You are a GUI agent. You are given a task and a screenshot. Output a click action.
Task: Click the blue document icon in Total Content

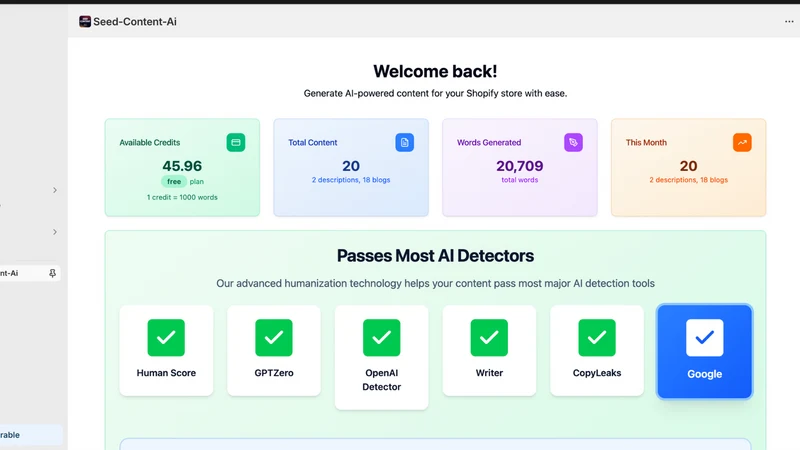pyautogui.click(x=405, y=142)
